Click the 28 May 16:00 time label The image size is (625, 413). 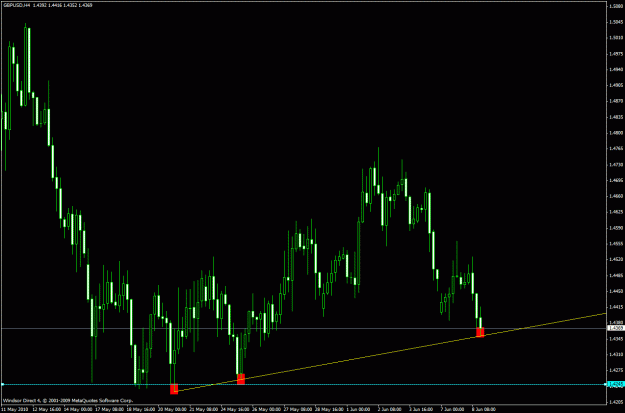click(x=327, y=409)
